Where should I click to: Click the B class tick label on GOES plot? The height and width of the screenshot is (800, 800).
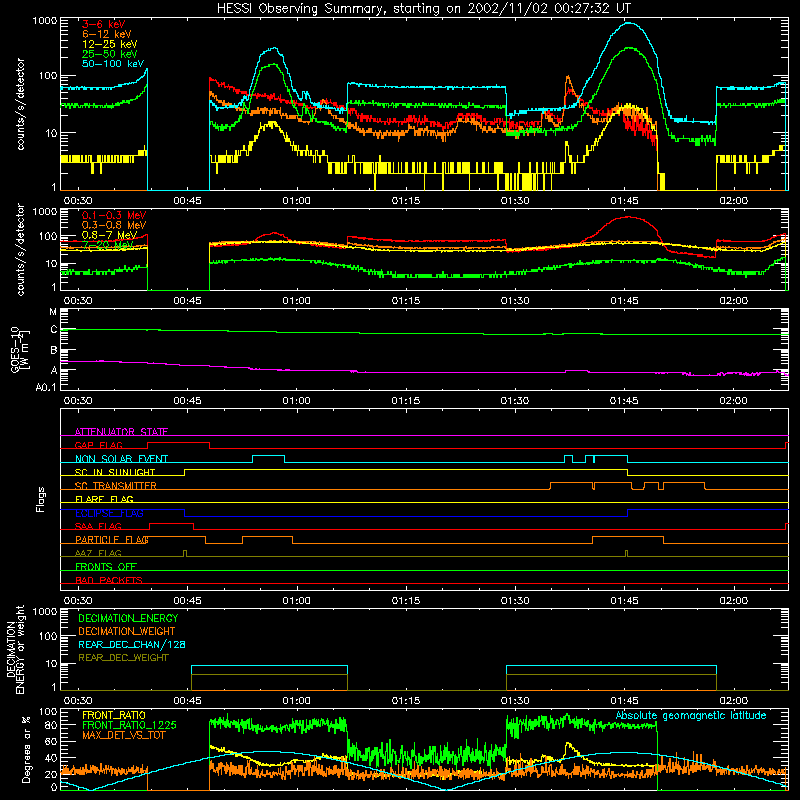pyautogui.click(x=54, y=351)
